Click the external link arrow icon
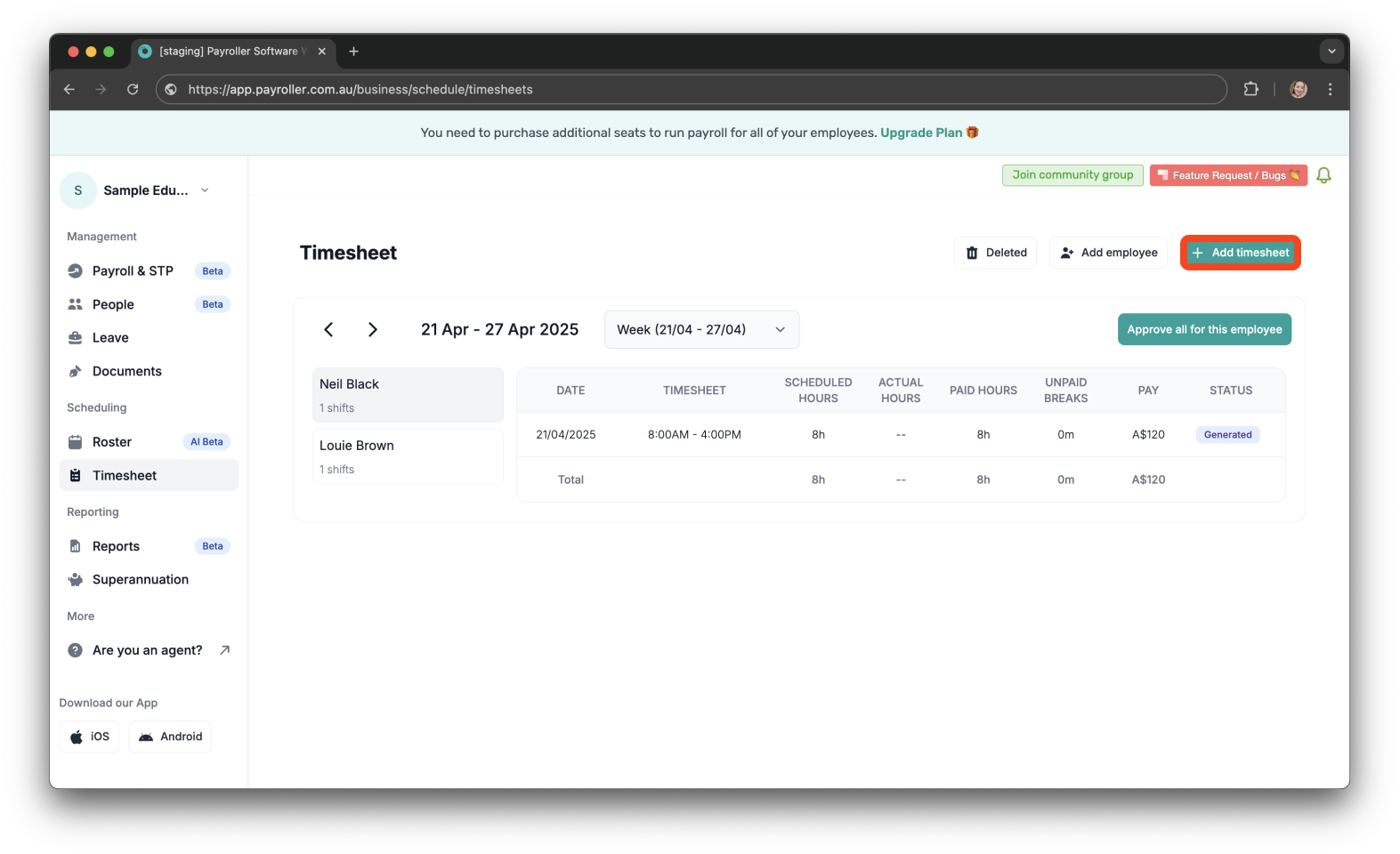The height and width of the screenshot is (854, 1400). [x=225, y=650]
